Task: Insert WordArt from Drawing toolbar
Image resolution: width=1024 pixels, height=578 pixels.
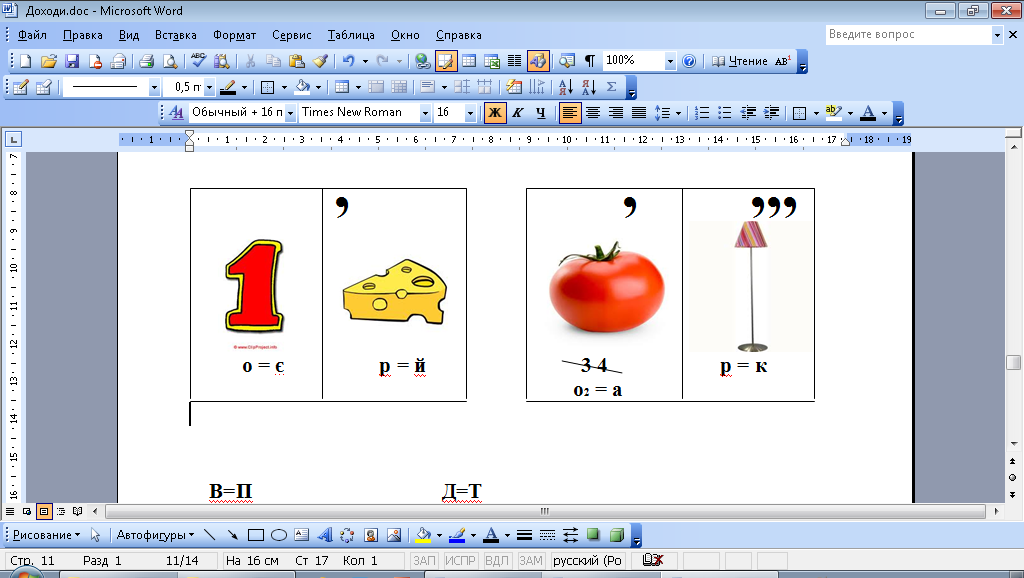Action: 325,535
